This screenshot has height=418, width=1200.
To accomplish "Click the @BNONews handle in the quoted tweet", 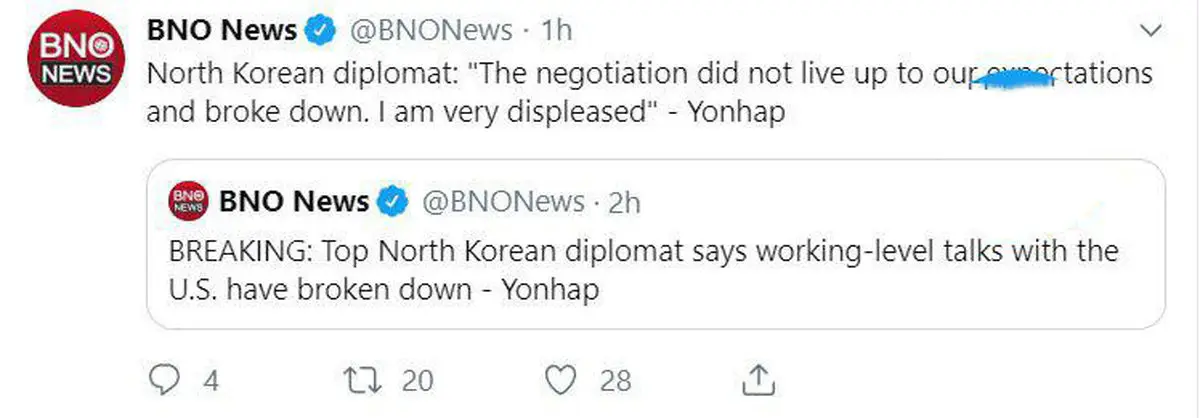I will coord(503,202).
